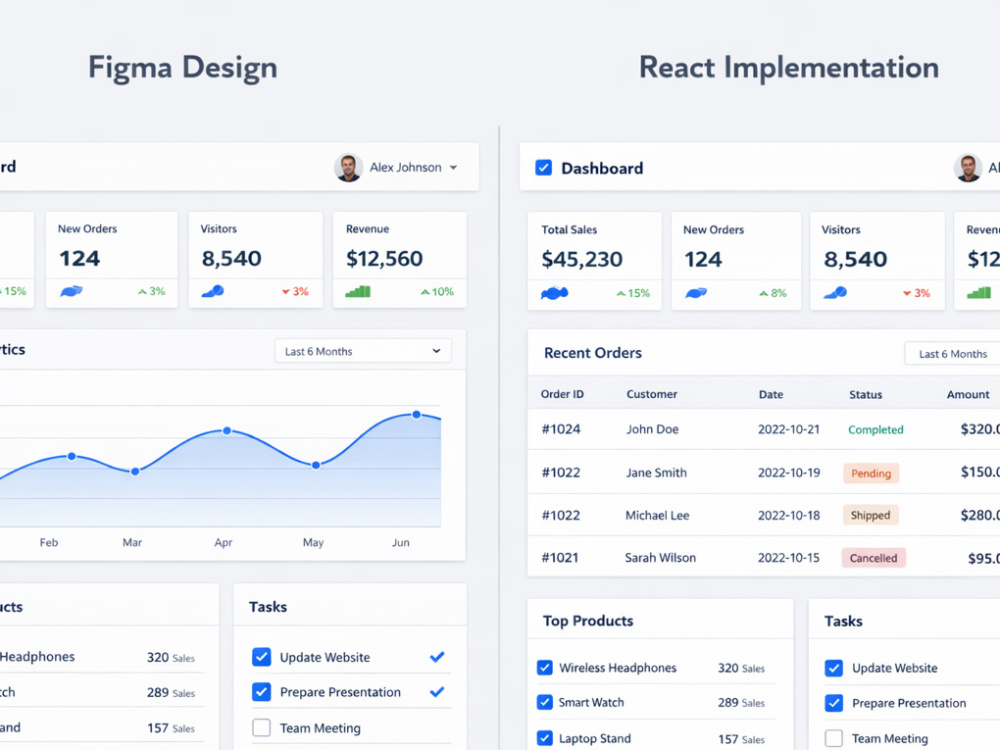1000x750 pixels.
Task: Click the Revenue value $12,560 in Figma panel
Action: (x=385, y=258)
